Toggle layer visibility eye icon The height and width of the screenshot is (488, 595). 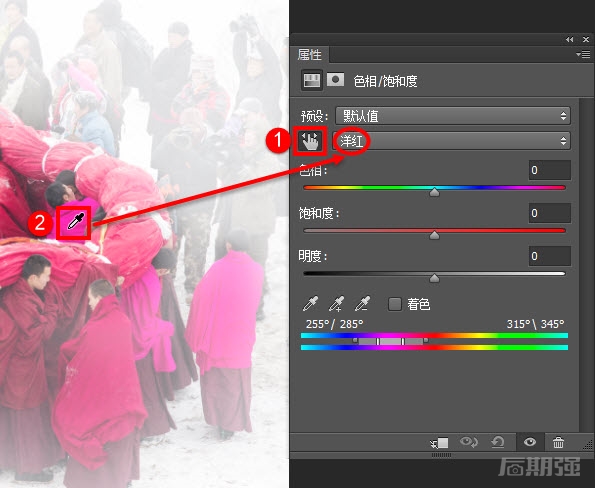click(x=530, y=442)
